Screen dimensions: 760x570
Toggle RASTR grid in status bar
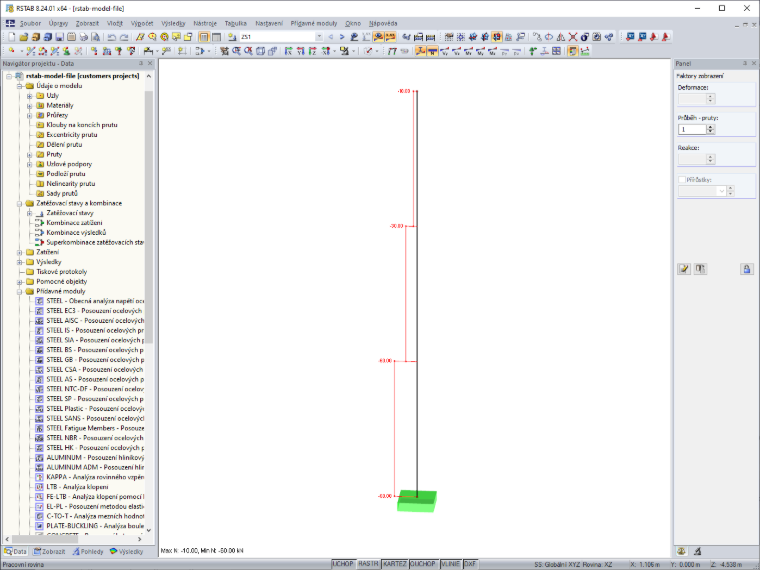(368, 564)
